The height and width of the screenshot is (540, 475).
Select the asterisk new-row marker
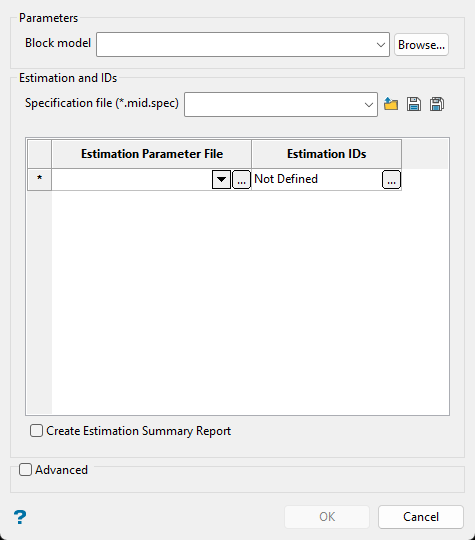click(x=40, y=179)
